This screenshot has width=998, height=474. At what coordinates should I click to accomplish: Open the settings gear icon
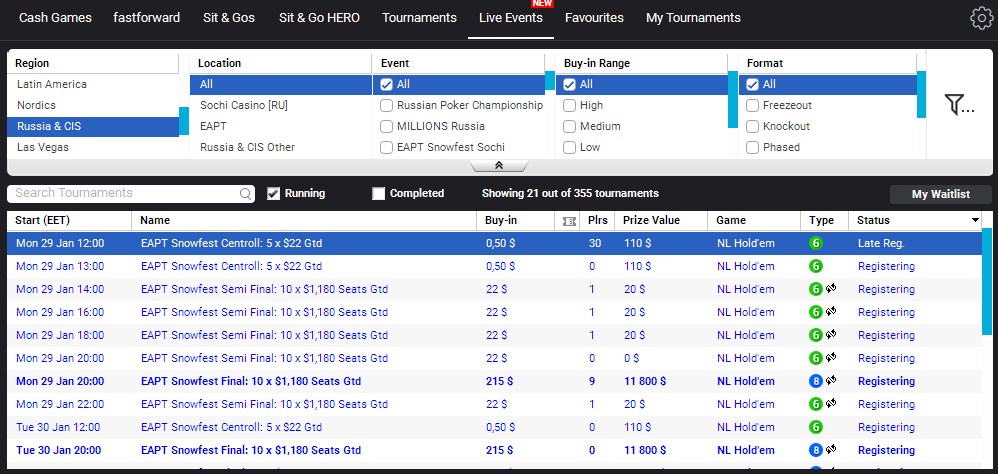982,18
